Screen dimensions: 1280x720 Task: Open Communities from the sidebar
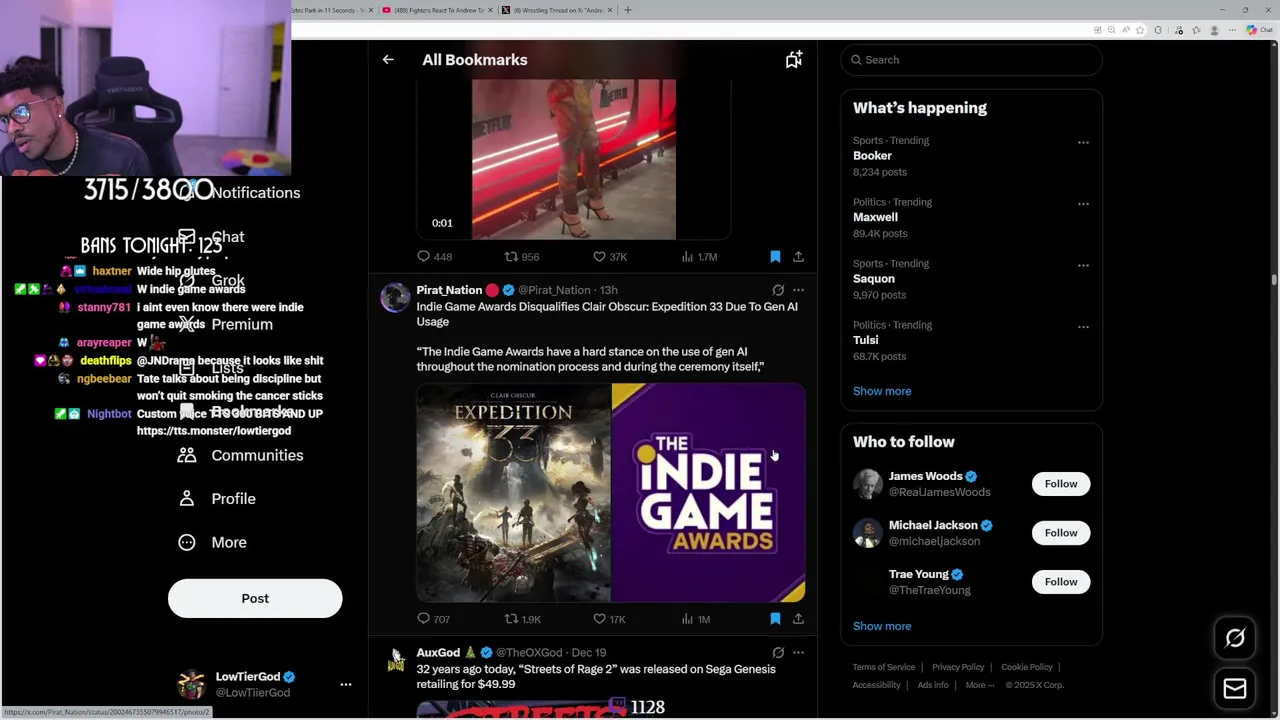pyautogui.click(x=240, y=455)
